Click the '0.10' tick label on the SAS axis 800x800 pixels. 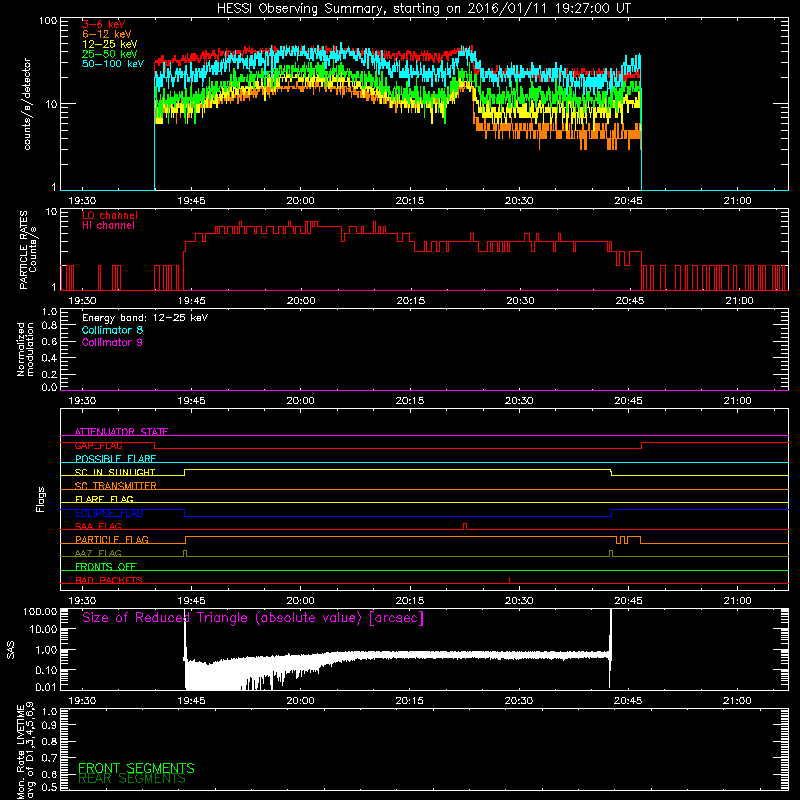(x=46, y=670)
